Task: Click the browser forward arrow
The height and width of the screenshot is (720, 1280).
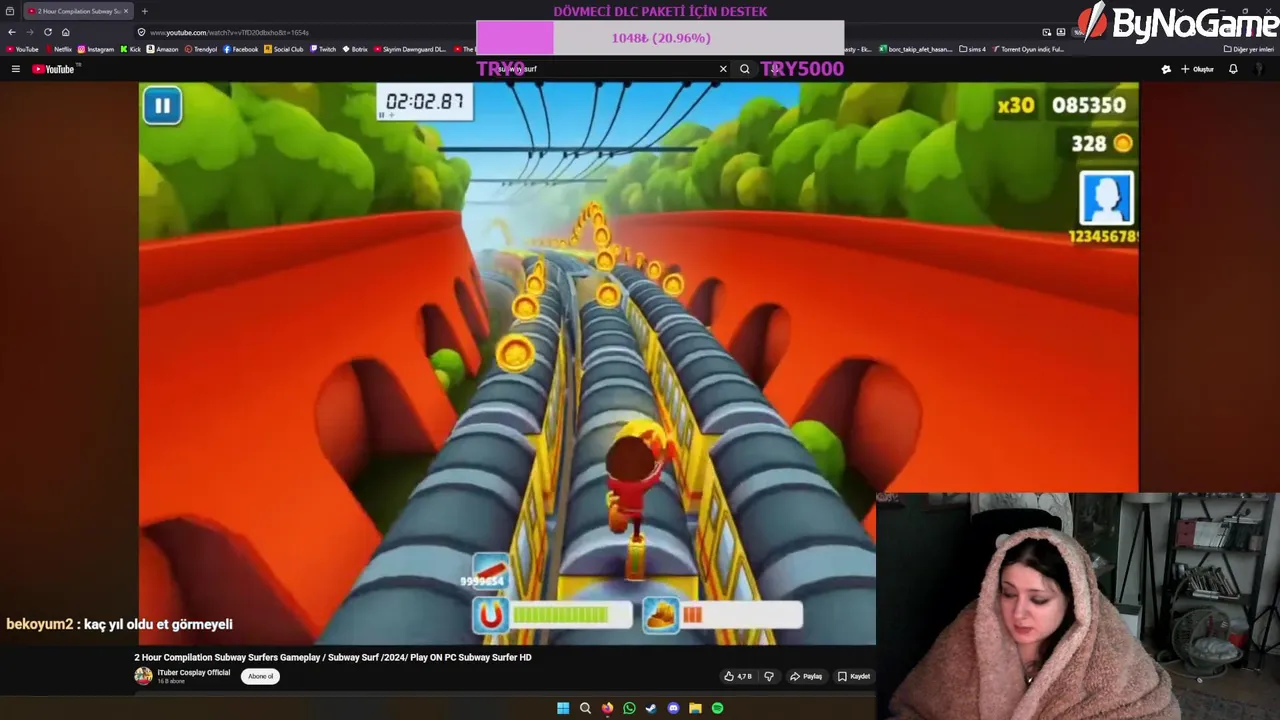Action: 29,32
